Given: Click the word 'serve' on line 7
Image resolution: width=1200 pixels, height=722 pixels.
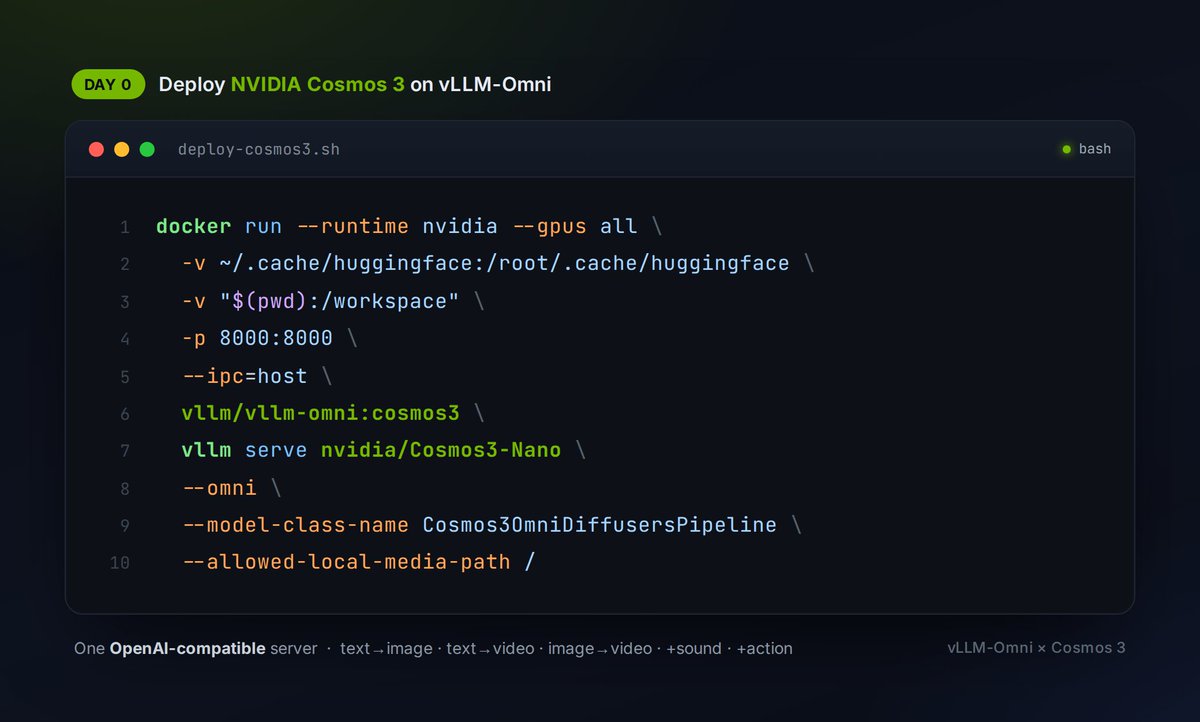Looking at the screenshot, I should coord(276,450).
